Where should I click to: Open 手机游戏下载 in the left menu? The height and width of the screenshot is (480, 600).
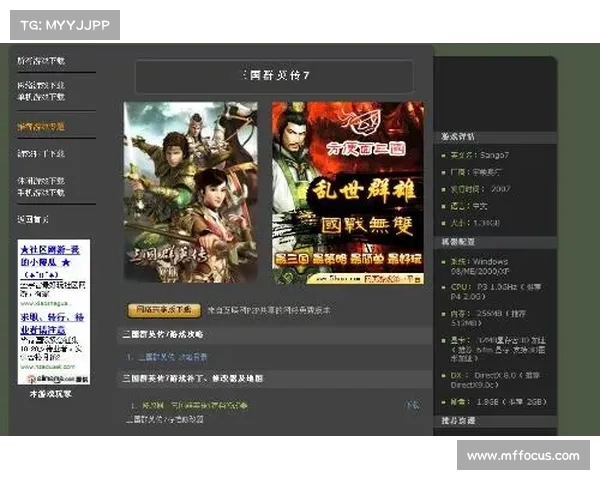[41, 192]
